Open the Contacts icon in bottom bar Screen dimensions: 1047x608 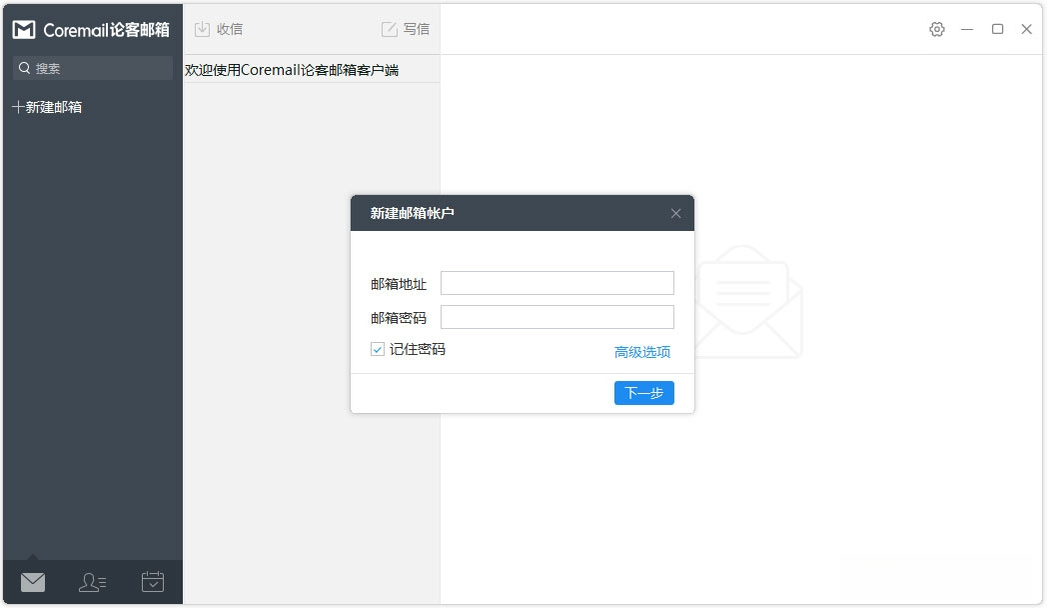92,582
